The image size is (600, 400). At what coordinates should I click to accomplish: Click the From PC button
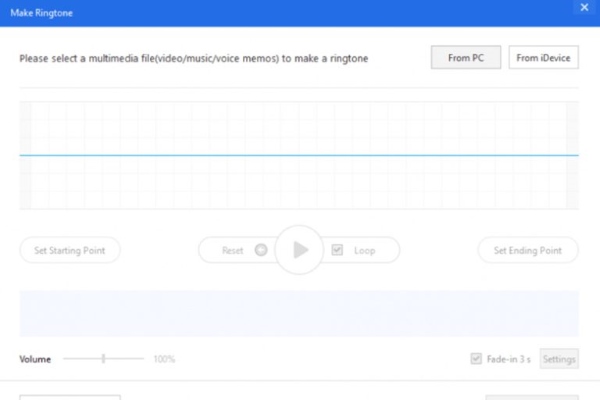(x=466, y=58)
